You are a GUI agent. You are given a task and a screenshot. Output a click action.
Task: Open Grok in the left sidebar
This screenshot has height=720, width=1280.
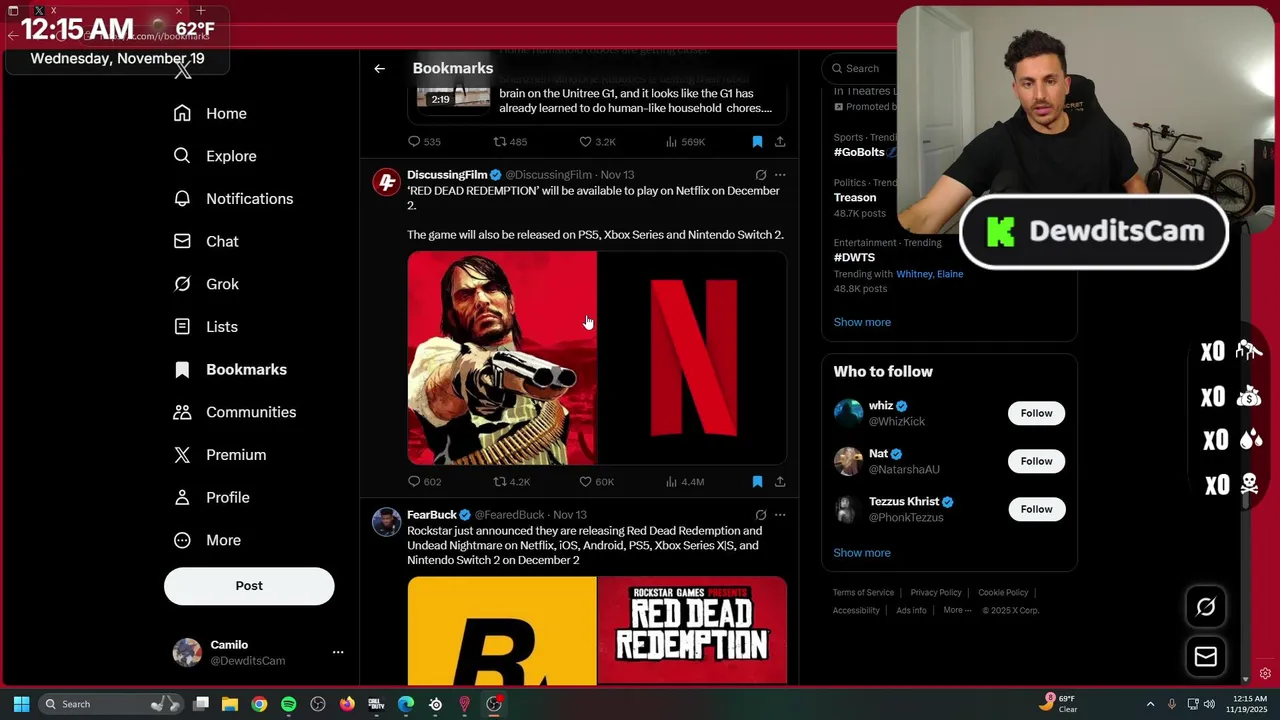click(206, 284)
